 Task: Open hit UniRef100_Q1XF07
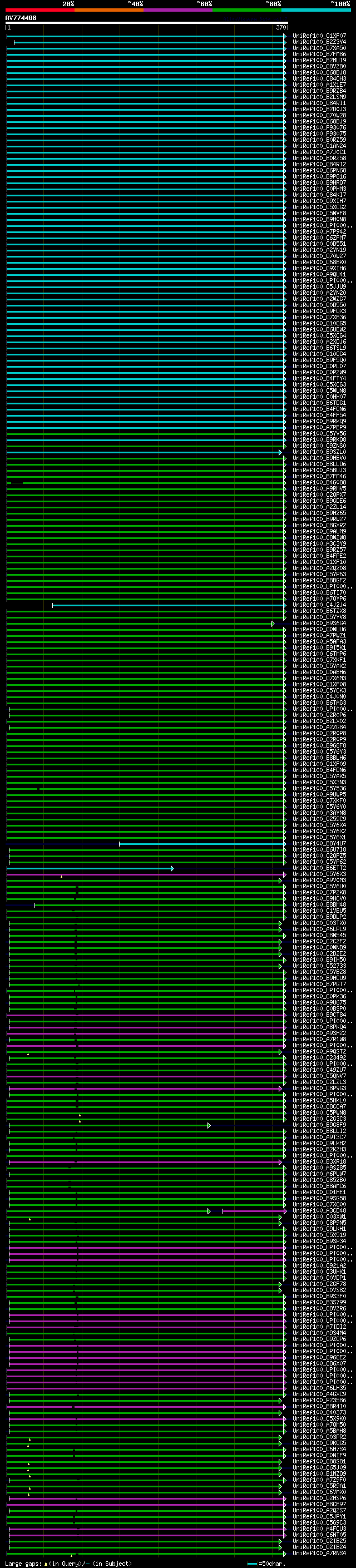point(319,36)
